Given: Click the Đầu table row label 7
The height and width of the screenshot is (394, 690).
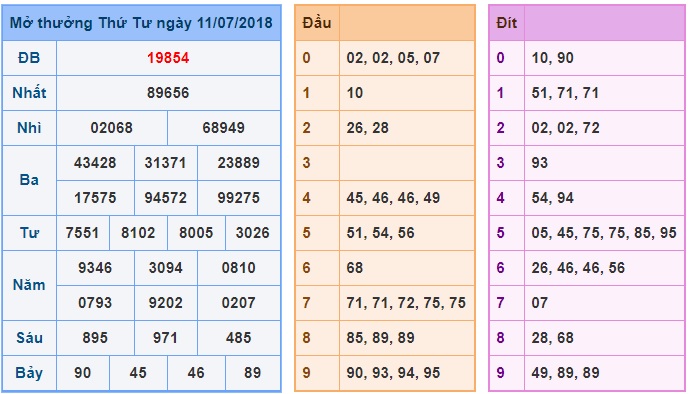Looking at the screenshot, I should tap(306, 303).
